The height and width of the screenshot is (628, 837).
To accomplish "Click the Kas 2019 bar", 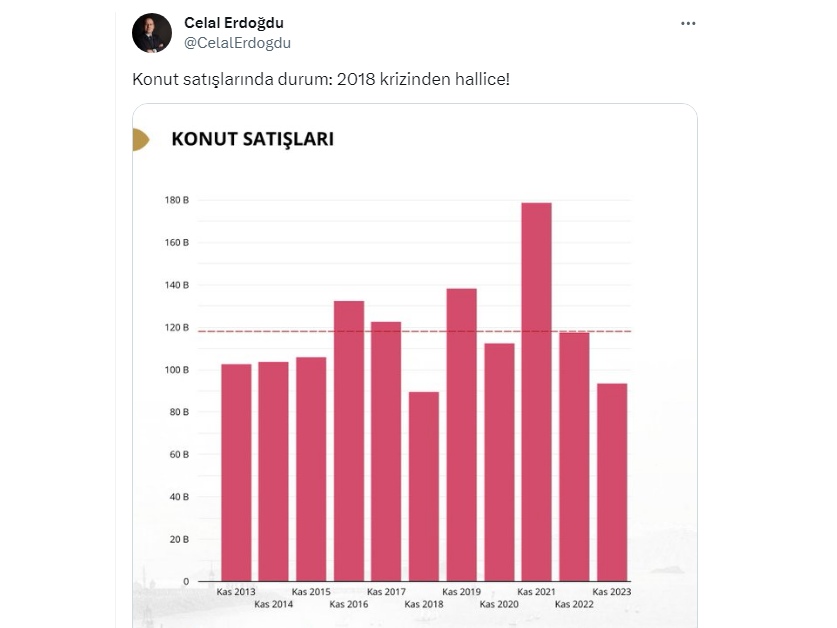I will coord(461,435).
